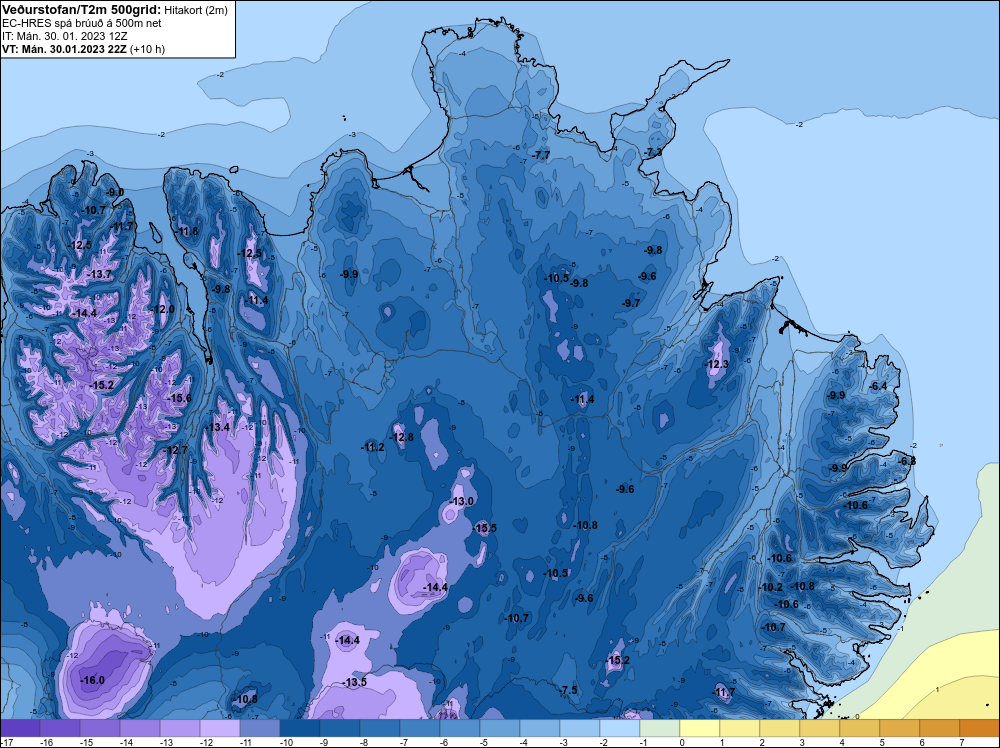Select the pale green legend swatch above -1
The image size is (1000, 748).
tap(659, 728)
